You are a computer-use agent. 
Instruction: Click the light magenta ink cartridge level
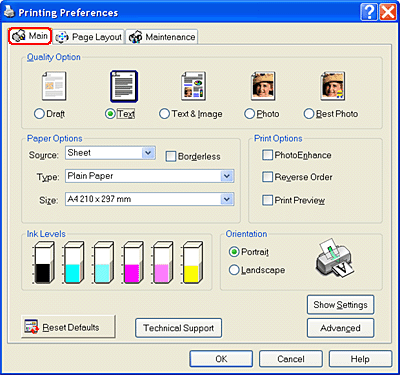[x=162, y=263]
